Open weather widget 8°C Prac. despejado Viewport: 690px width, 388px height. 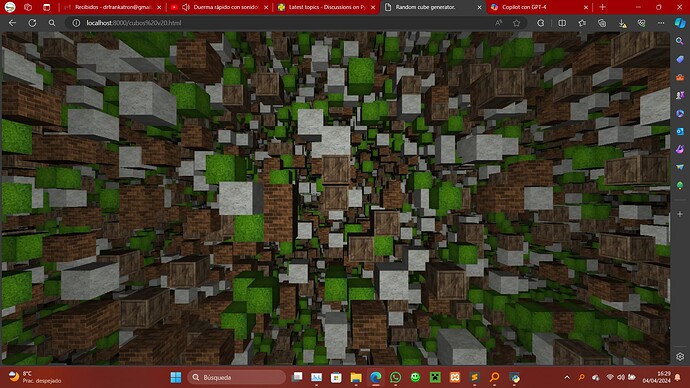35,377
